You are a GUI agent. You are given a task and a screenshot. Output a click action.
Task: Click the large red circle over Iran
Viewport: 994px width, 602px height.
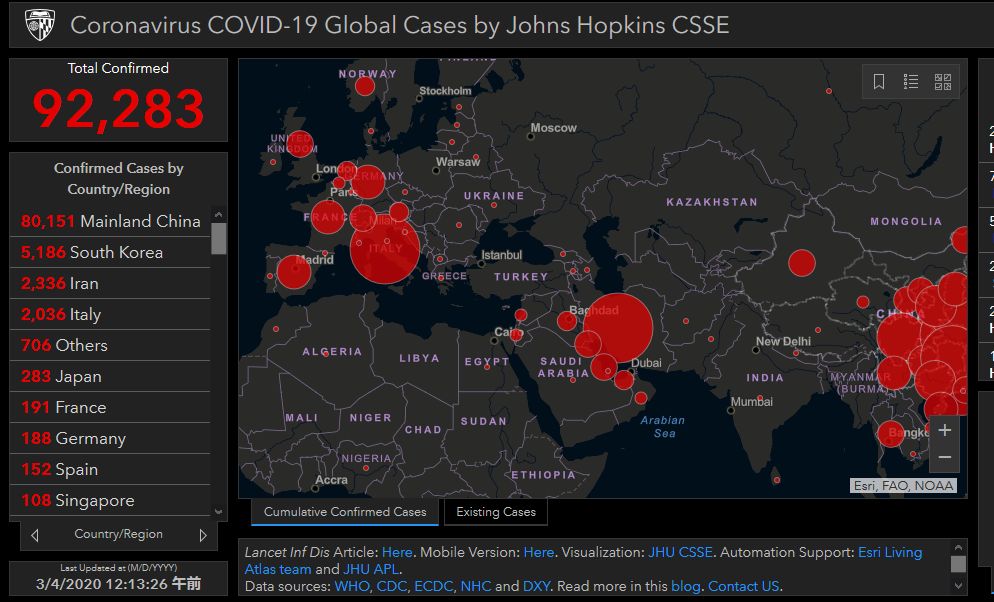tap(619, 327)
